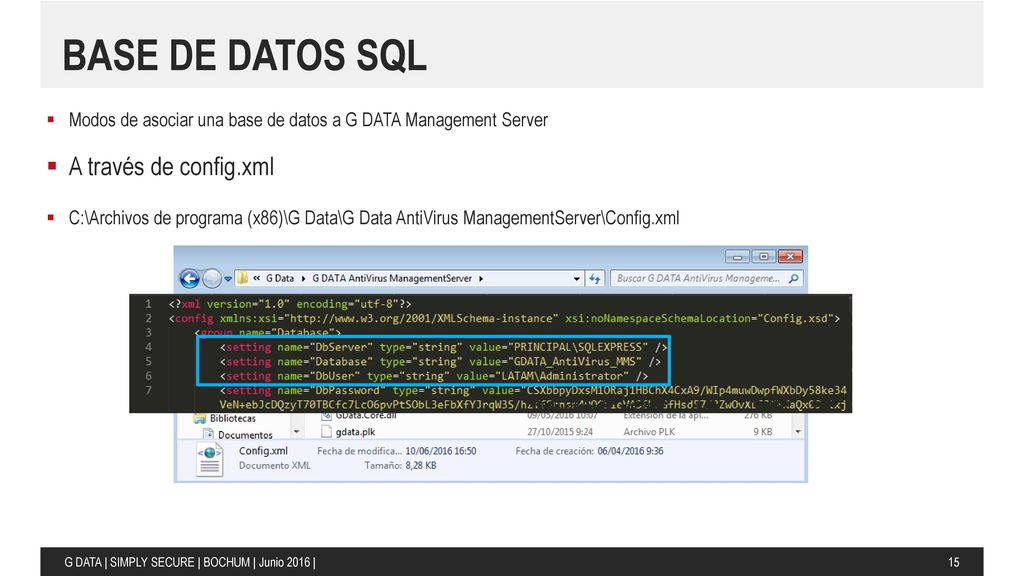Minimize the Explorer window
The height and width of the screenshot is (576, 1024).
pos(737,257)
